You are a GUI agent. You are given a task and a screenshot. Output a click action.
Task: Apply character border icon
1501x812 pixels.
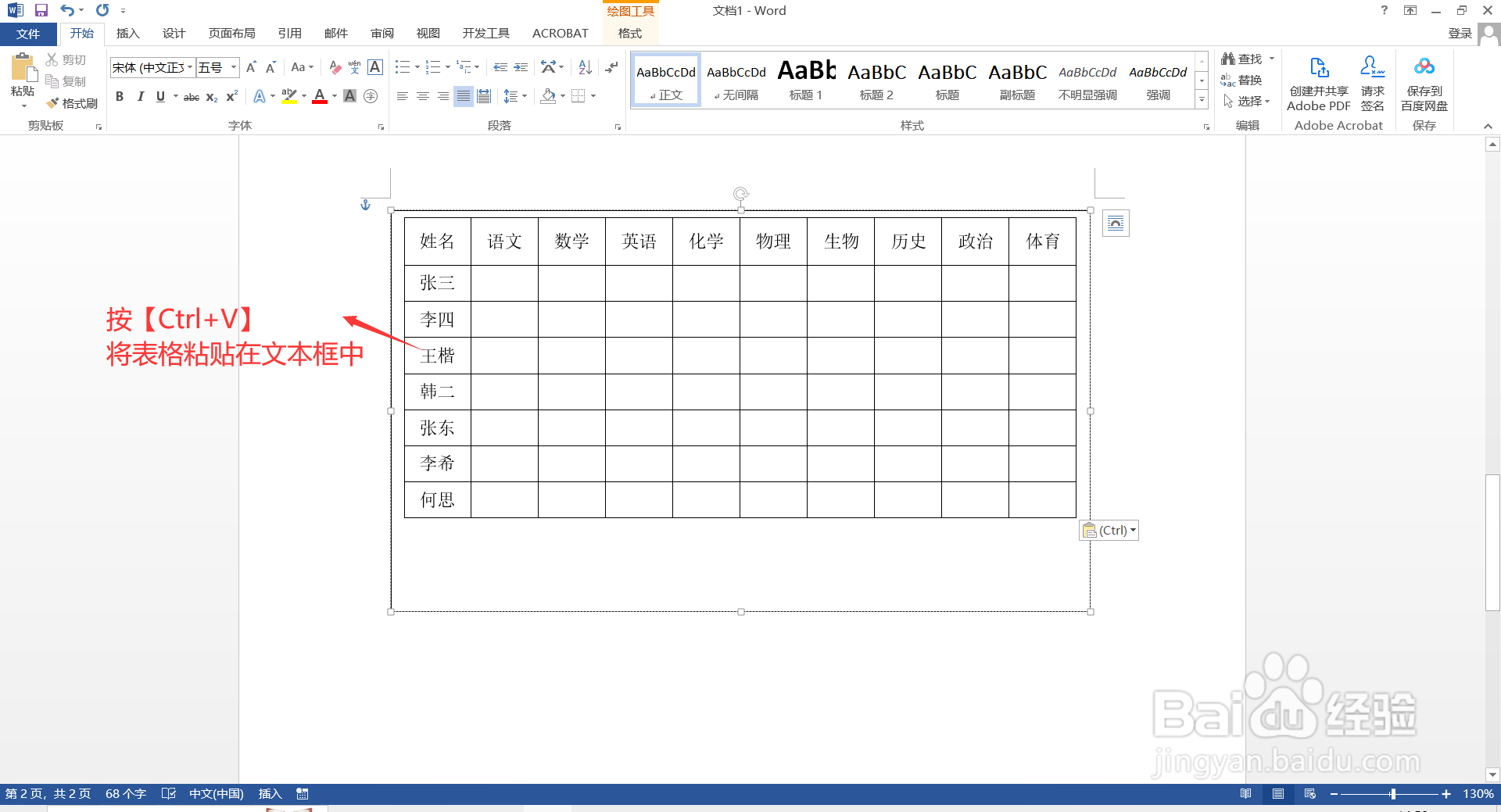tap(375, 68)
